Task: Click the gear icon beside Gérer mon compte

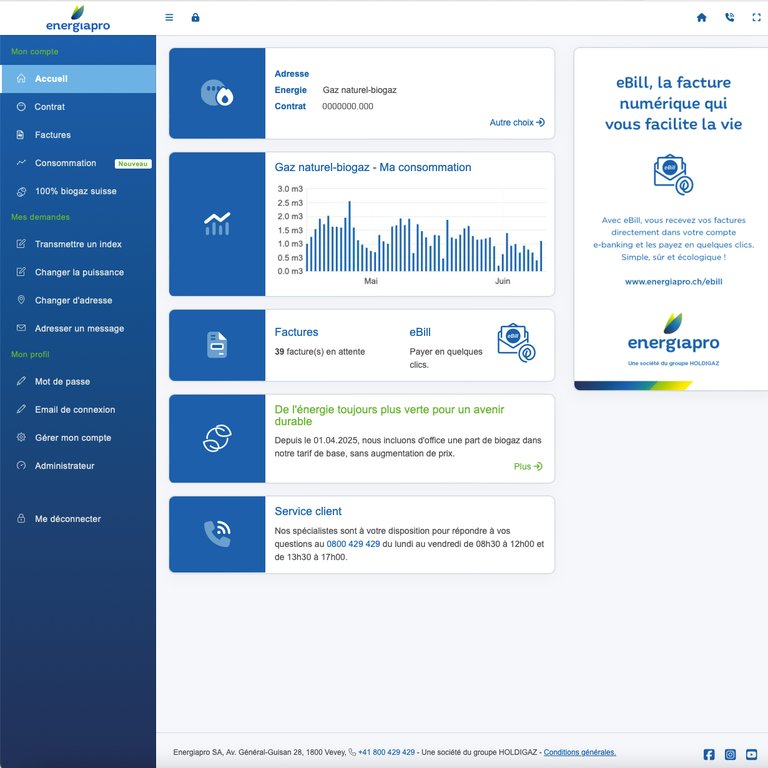Action: 21,437
